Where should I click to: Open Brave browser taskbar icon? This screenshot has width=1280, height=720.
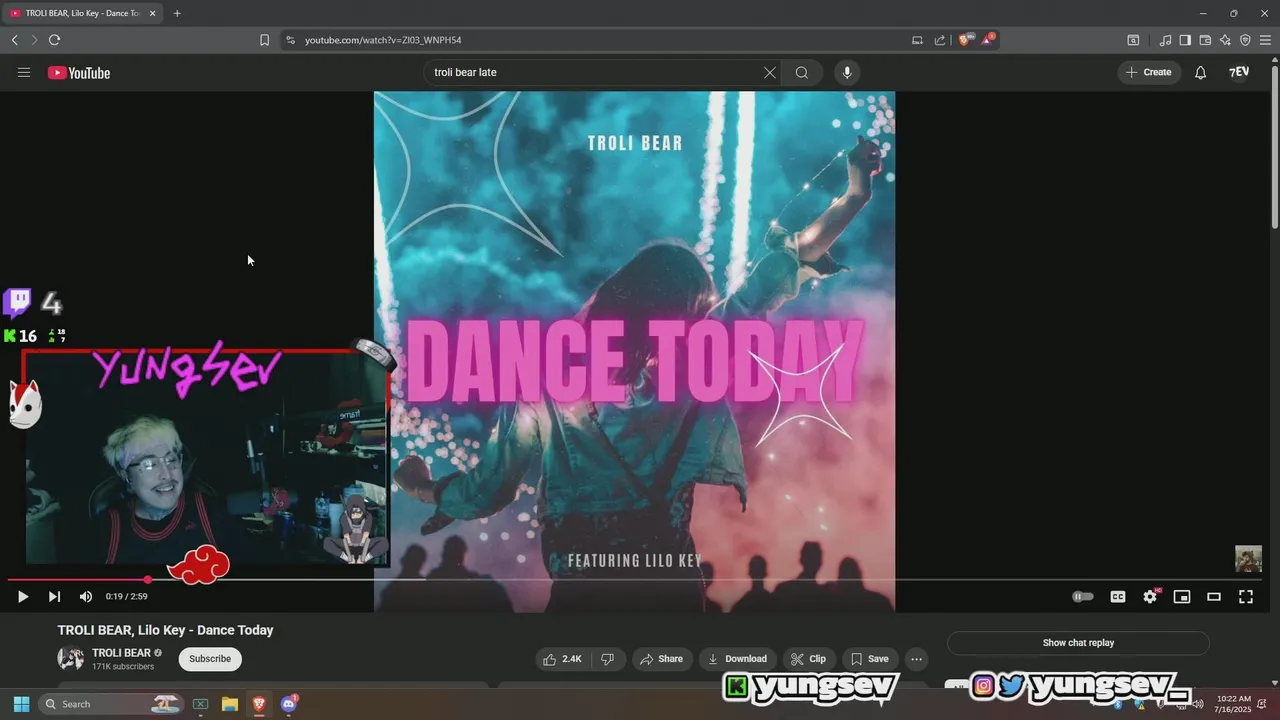(259, 704)
